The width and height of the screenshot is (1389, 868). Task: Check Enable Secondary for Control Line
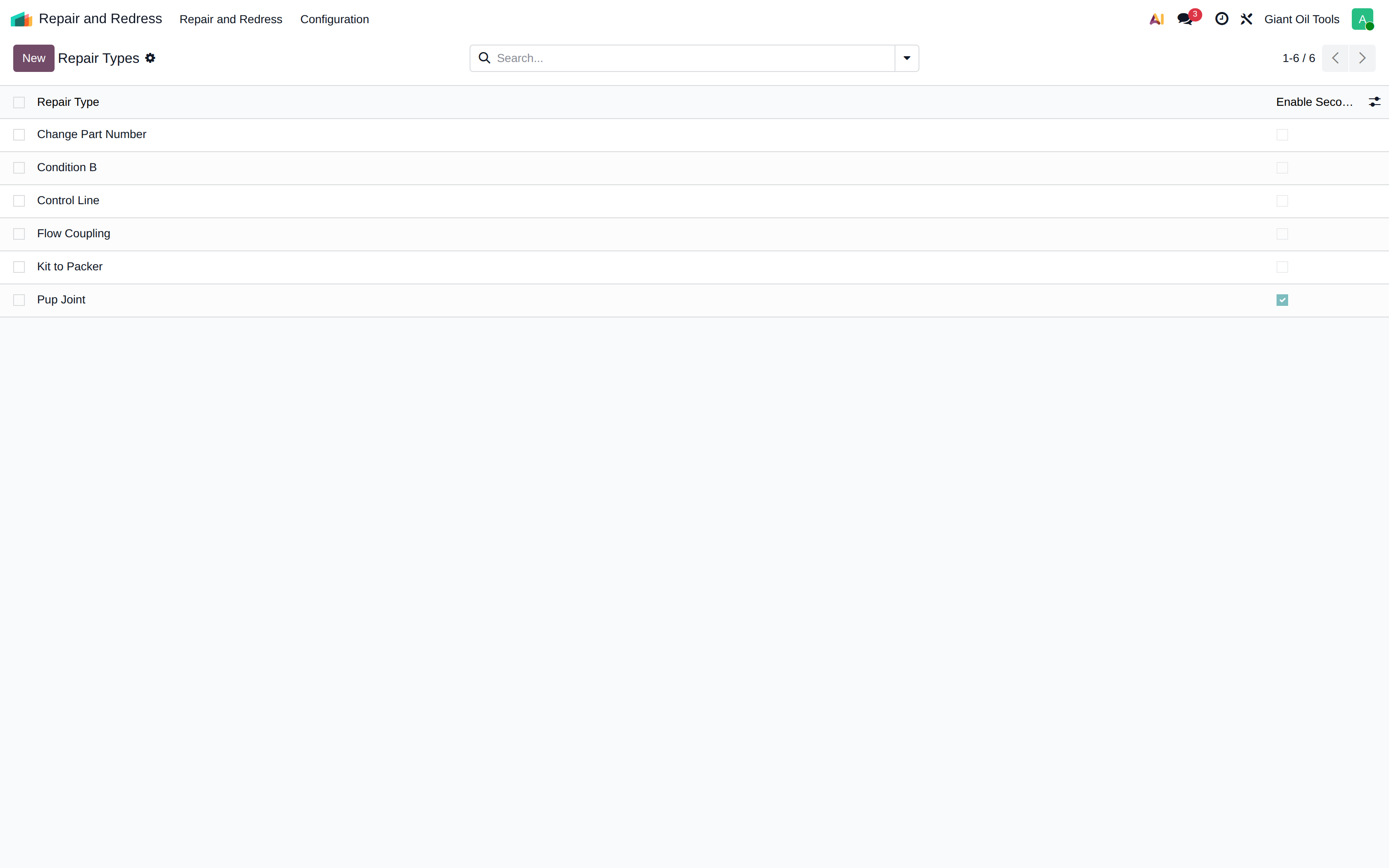[x=1282, y=201]
